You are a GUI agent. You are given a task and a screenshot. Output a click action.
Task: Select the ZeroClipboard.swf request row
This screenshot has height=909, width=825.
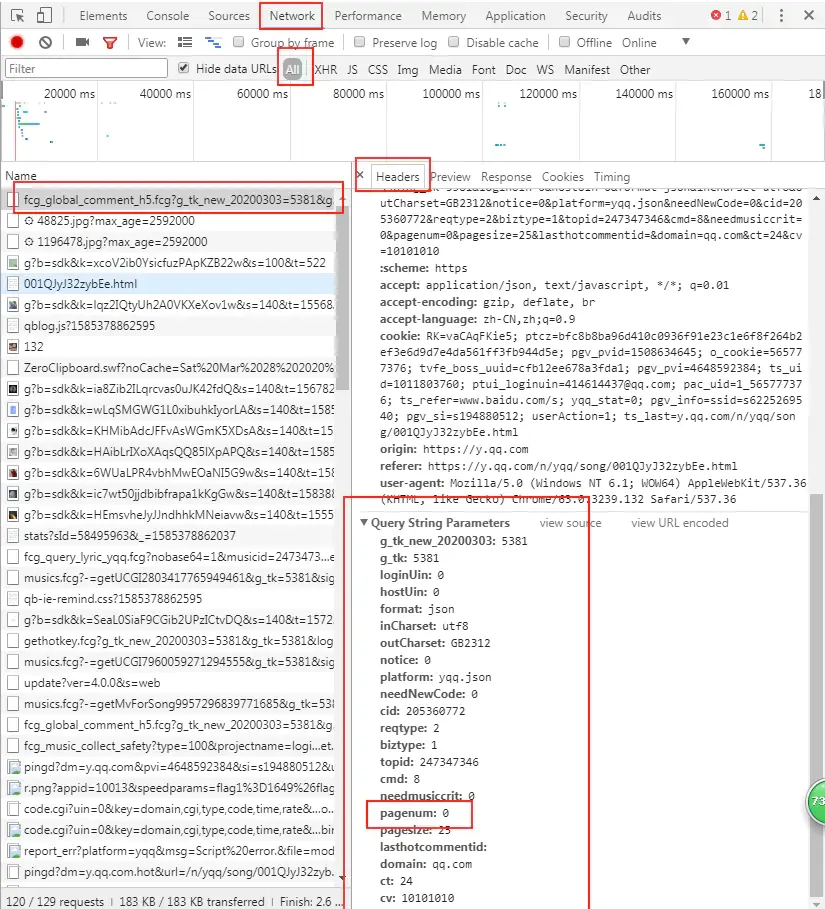pyautogui.click(x=170, y=368)
